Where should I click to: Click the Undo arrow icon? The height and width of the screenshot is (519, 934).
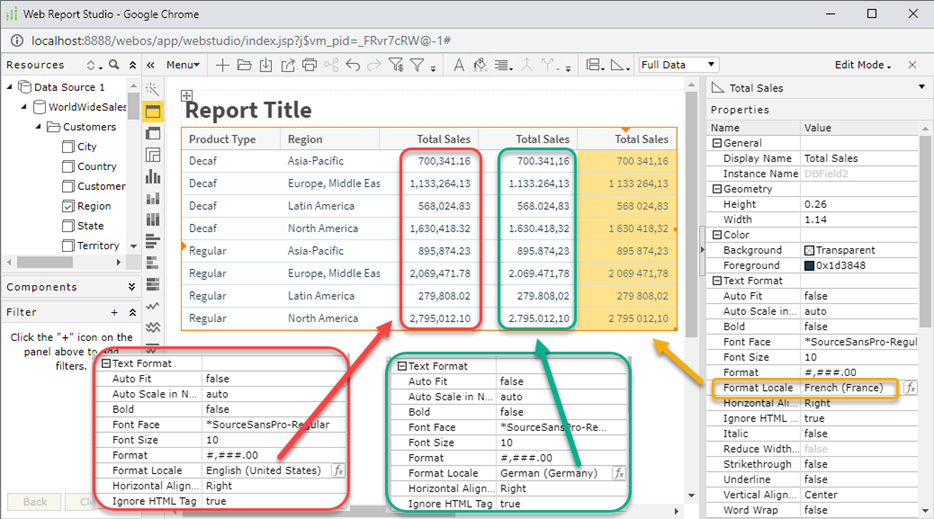353,65
